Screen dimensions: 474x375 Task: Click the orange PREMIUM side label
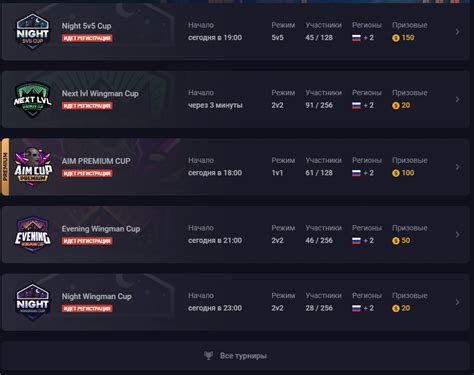tap(5, 167)
